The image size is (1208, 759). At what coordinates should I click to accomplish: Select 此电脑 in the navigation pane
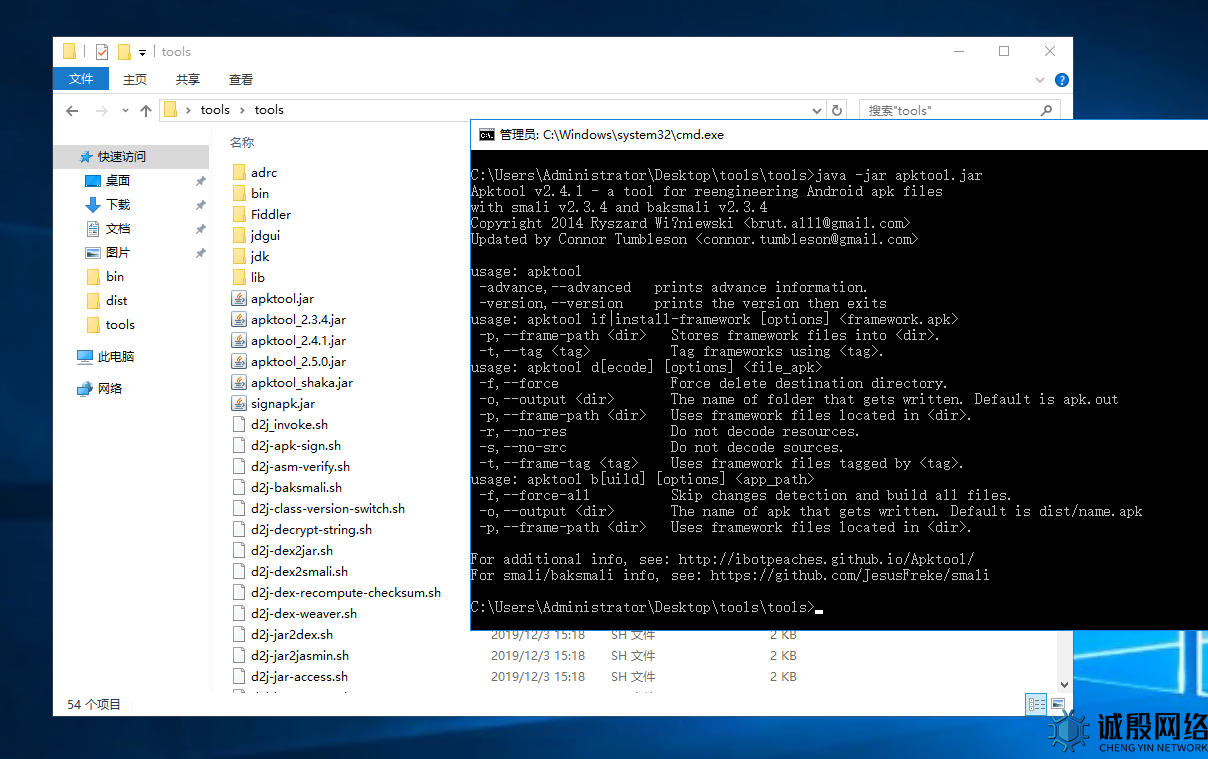coord(116,356)
